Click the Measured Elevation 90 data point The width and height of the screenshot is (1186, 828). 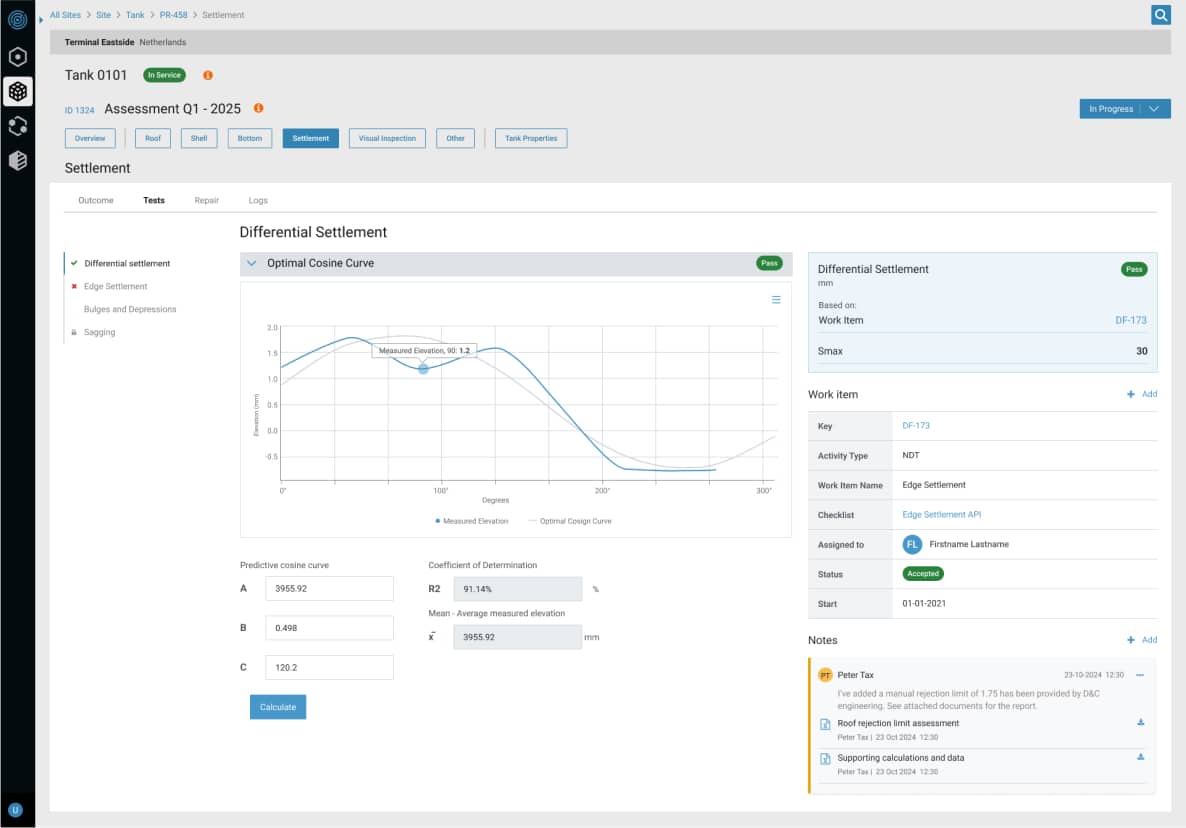424,369
